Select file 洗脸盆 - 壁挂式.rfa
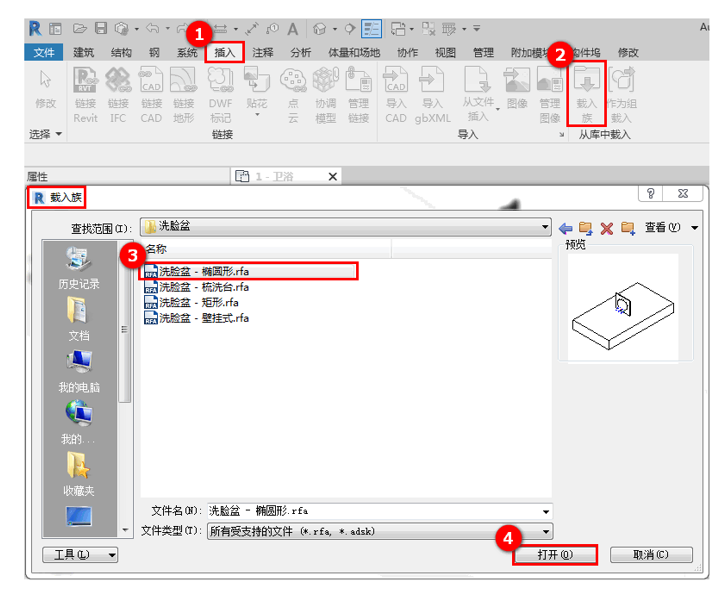Screen dimensions: 723x593 pyautogui.click(x=197, y=318)
